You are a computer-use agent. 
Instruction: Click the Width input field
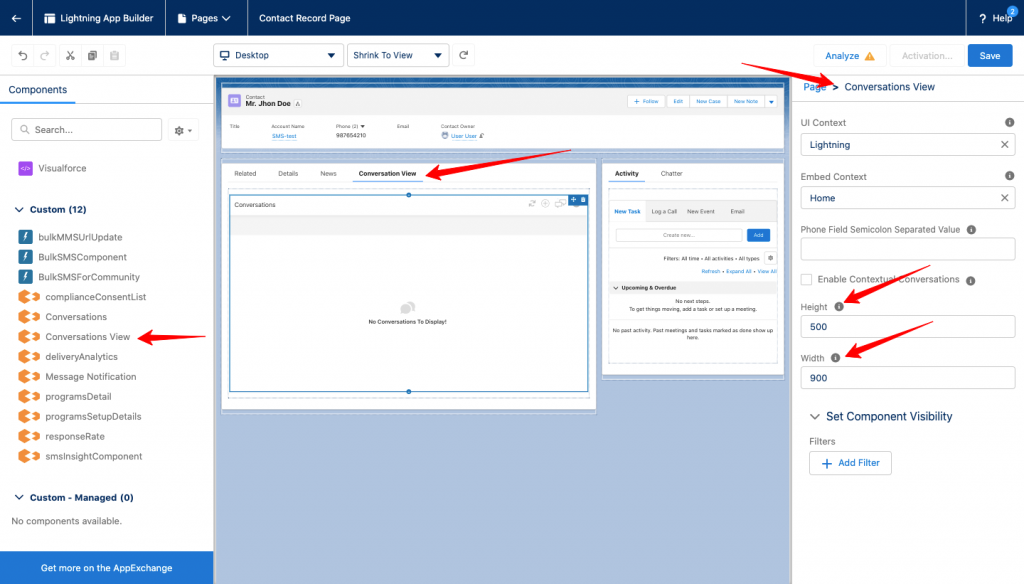point(907,378)
